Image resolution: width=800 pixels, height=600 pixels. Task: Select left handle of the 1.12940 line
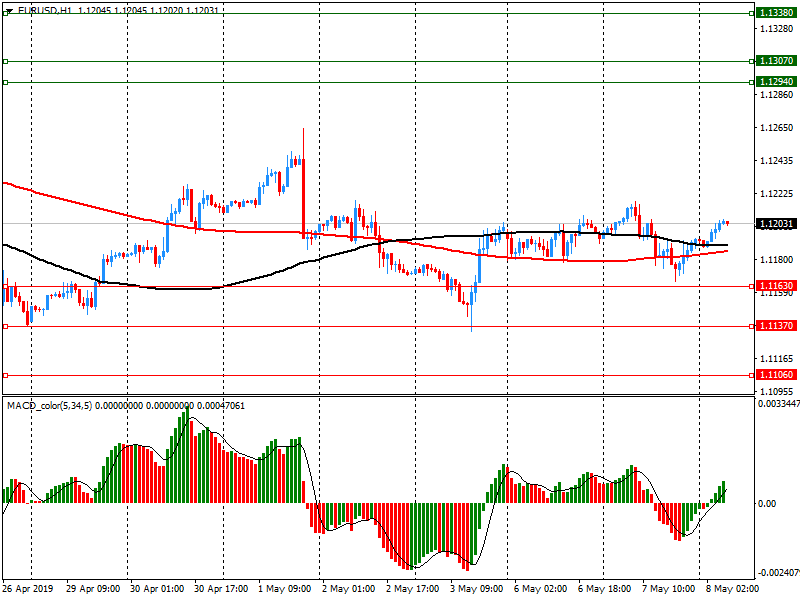click(5, 82)
